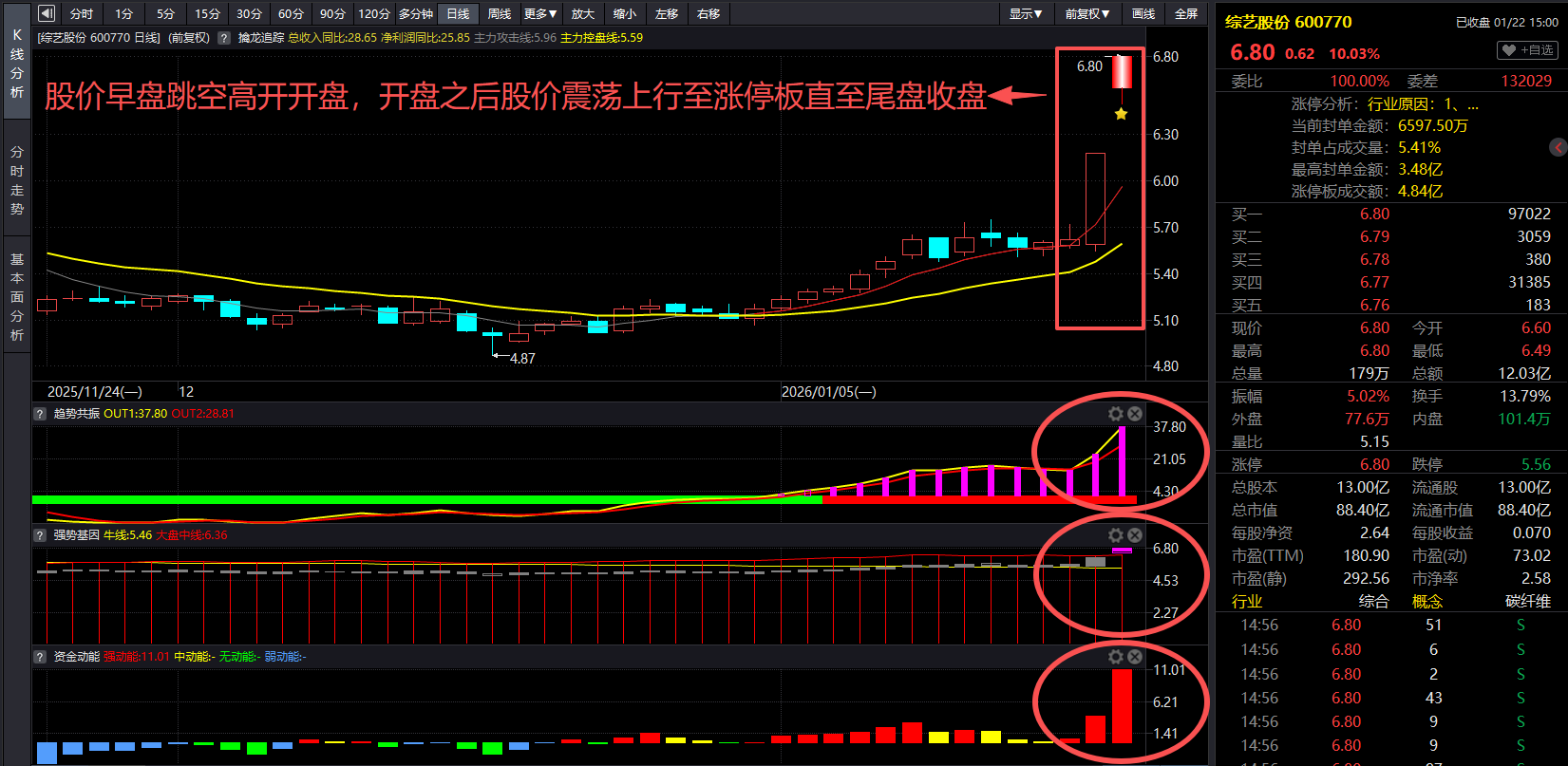Open help icon for 资金动能 indicator

tap(40, 657)
